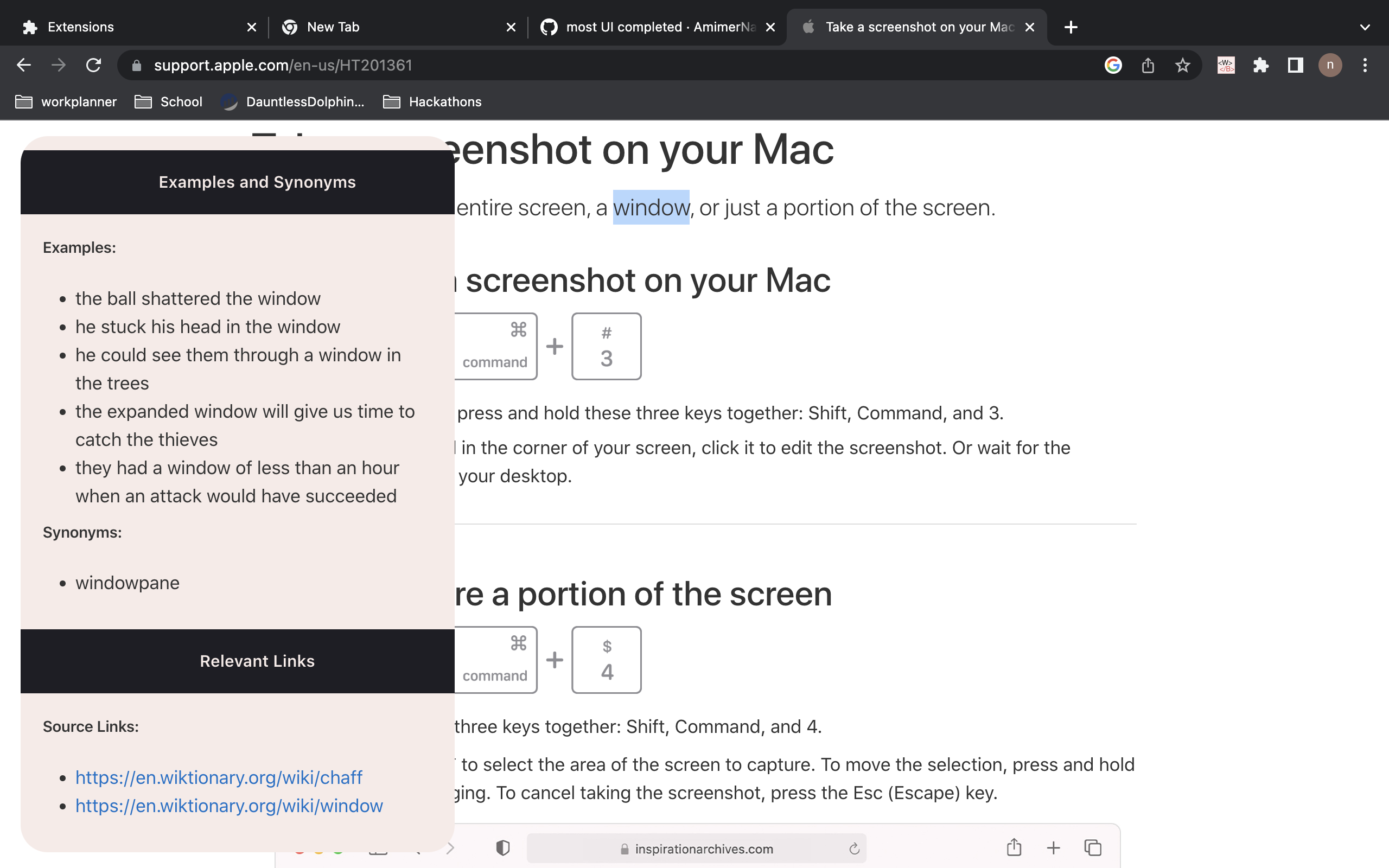Open the dictionary extension icon
Viewport: 1389px width, 868px height.
[1226, 65]
